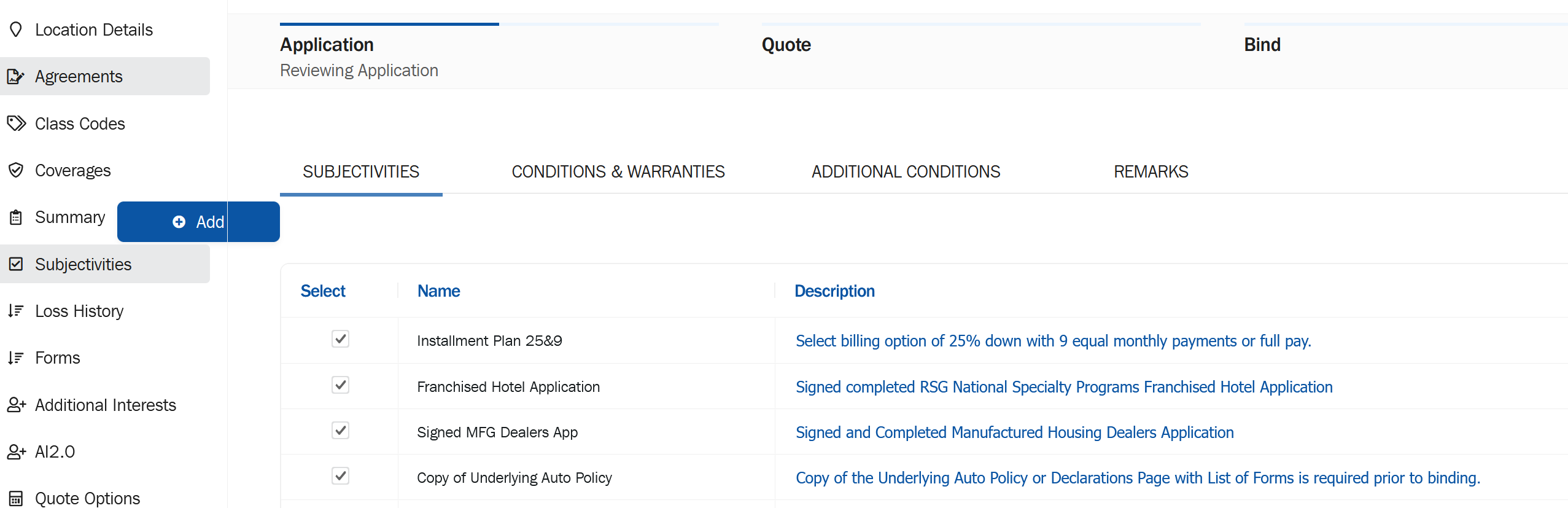Open Signed completed RSG National Specialty description

[1064, 387]
